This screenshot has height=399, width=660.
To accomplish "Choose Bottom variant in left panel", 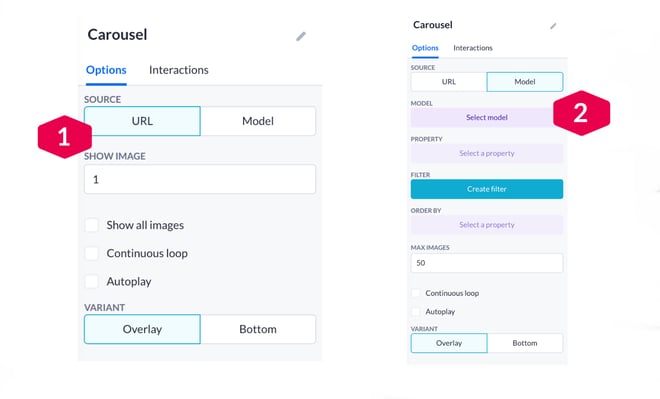I will 258,329.
